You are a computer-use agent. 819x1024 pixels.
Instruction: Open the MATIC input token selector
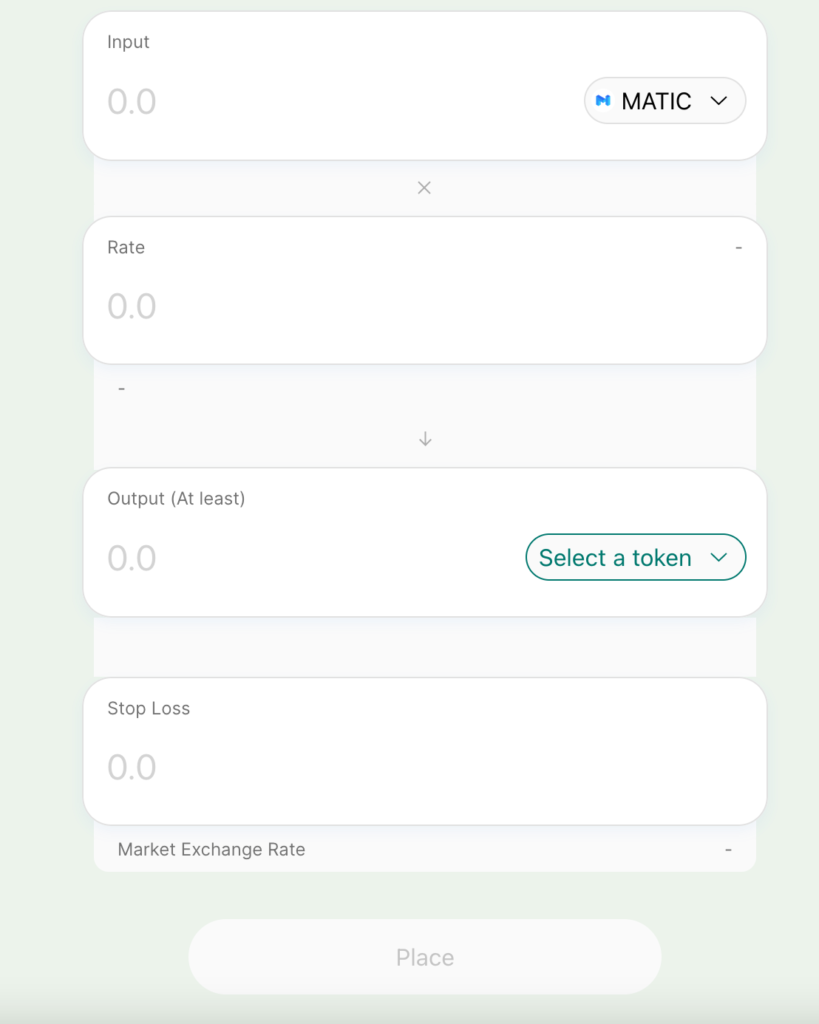pos(665,101)
